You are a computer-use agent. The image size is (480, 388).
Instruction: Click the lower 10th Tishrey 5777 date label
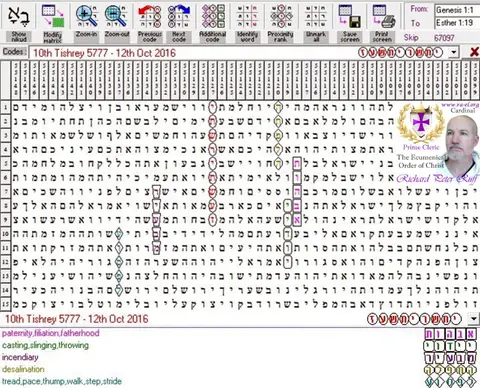pos(76,319)
